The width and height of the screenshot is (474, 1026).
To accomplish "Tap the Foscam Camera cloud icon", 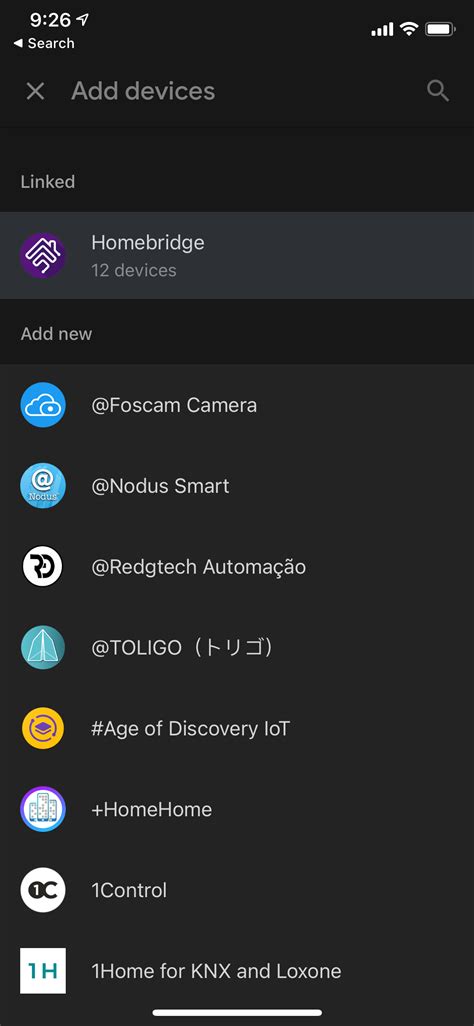I will coord(43,405).
